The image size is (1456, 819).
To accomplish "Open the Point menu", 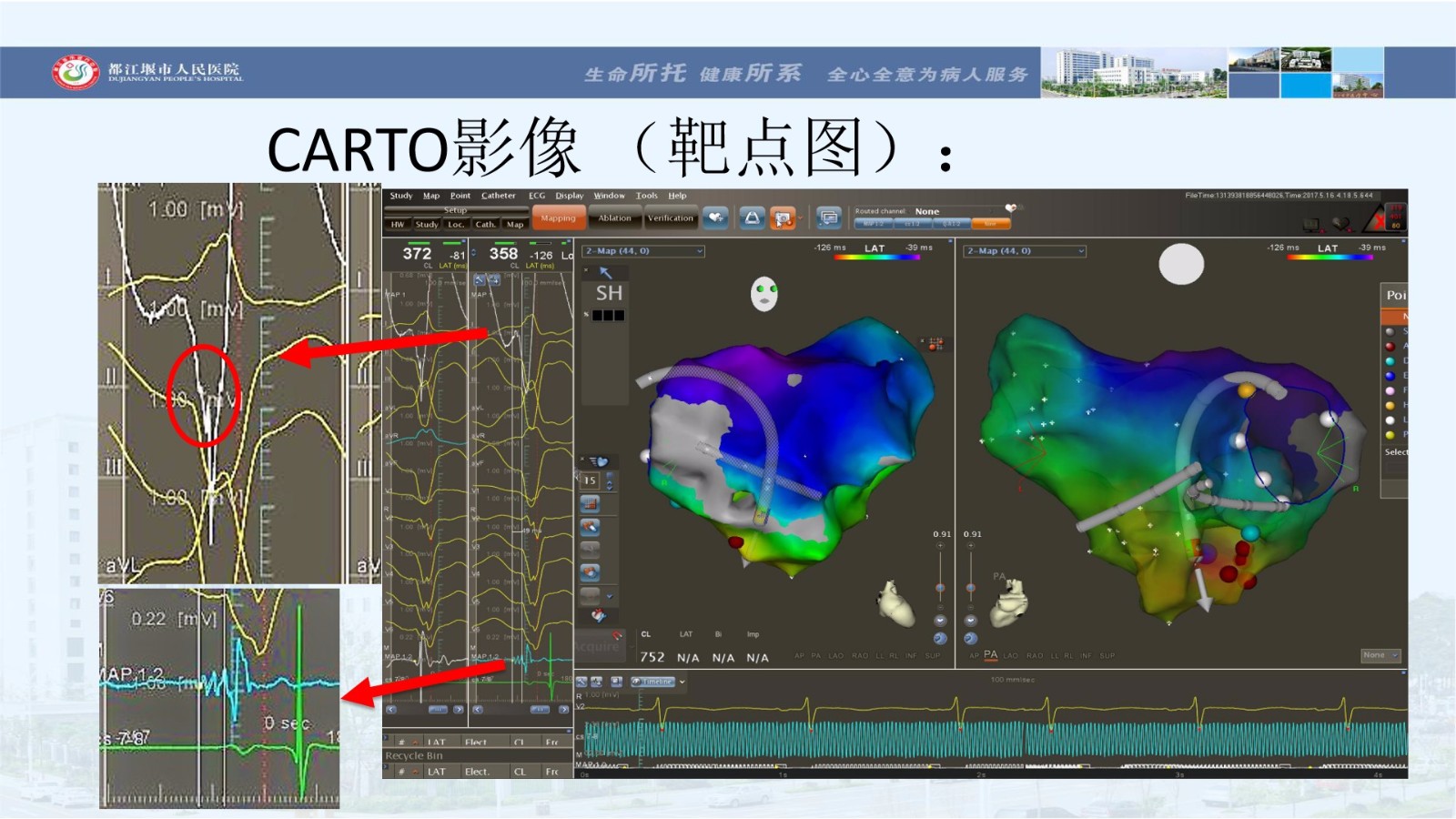I will click(460, 196).
